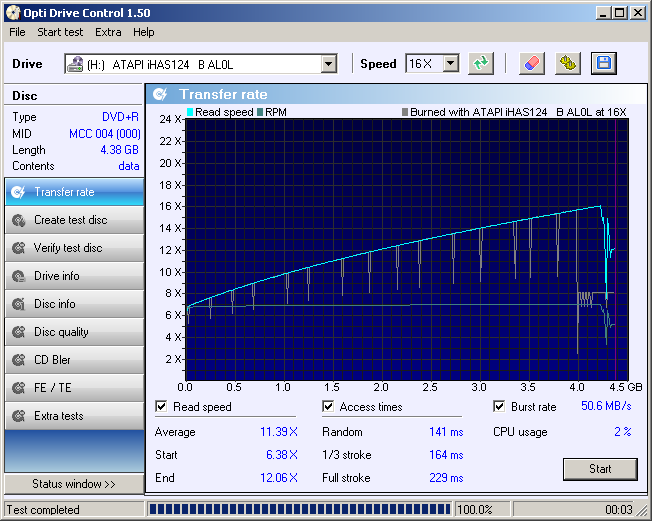
Task: Click the data Contents value
Action: point(129,166)
